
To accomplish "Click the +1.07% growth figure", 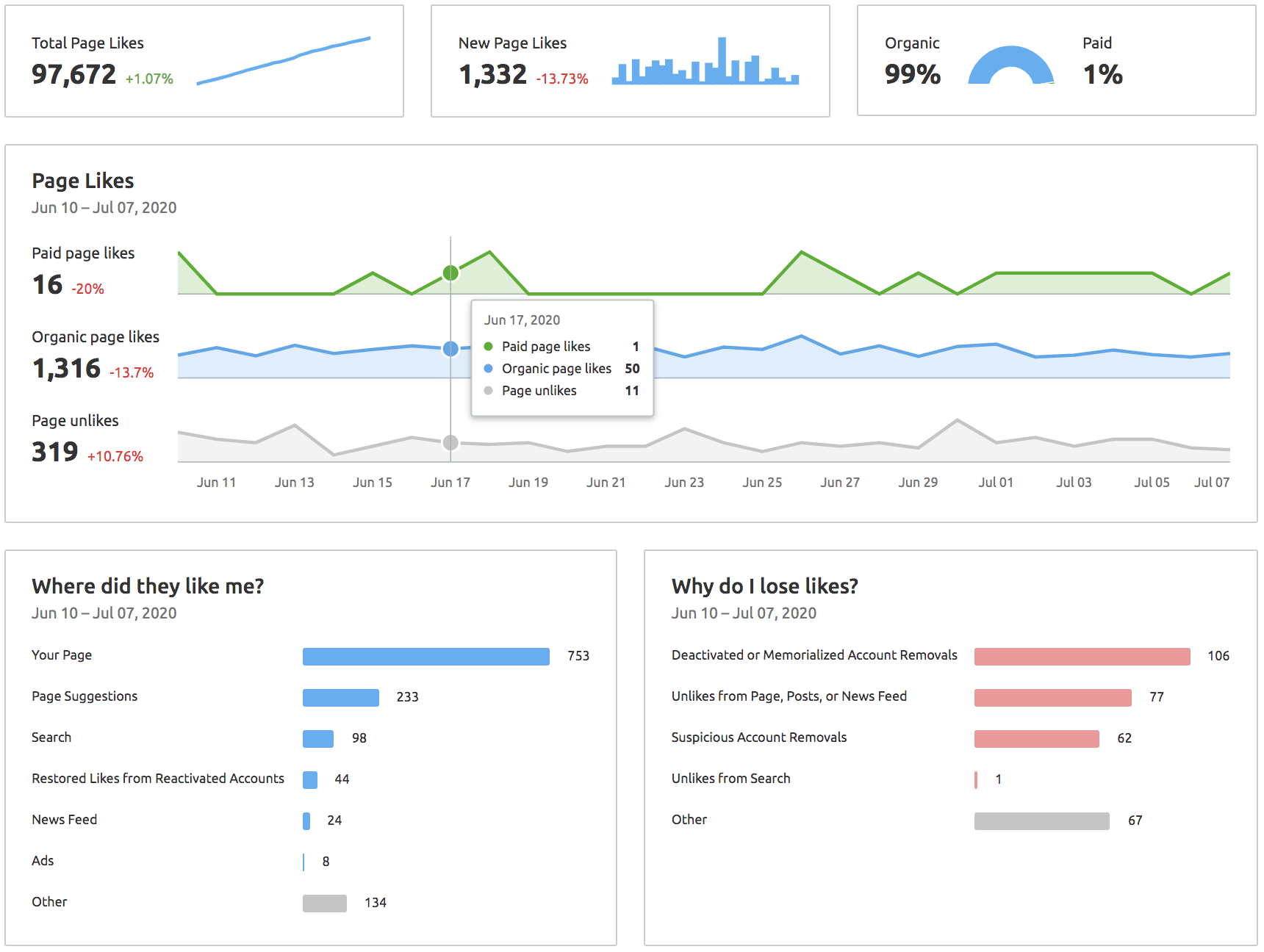I will tap(149, 79).
